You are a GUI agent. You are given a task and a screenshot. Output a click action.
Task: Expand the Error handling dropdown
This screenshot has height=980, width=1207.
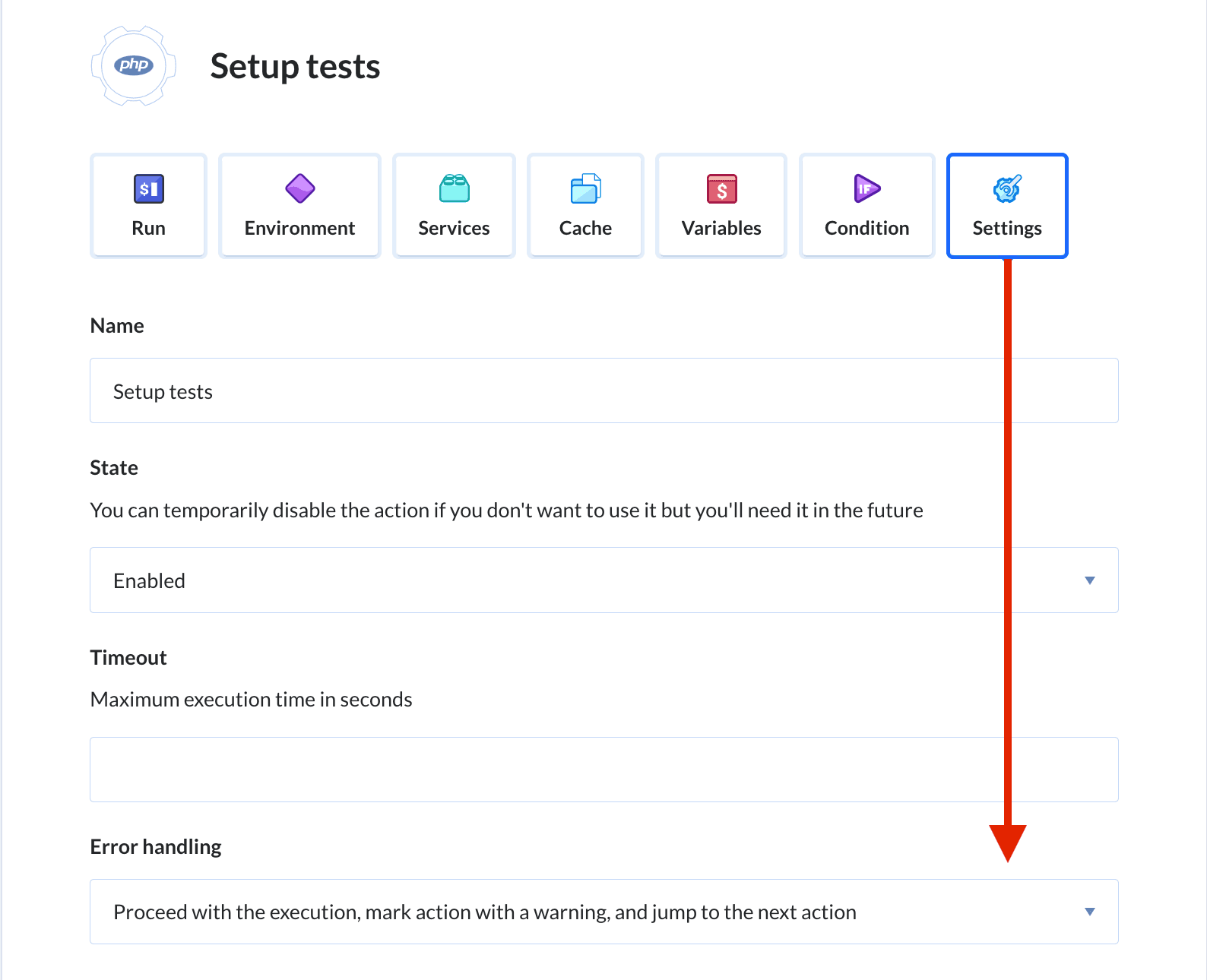603,912
